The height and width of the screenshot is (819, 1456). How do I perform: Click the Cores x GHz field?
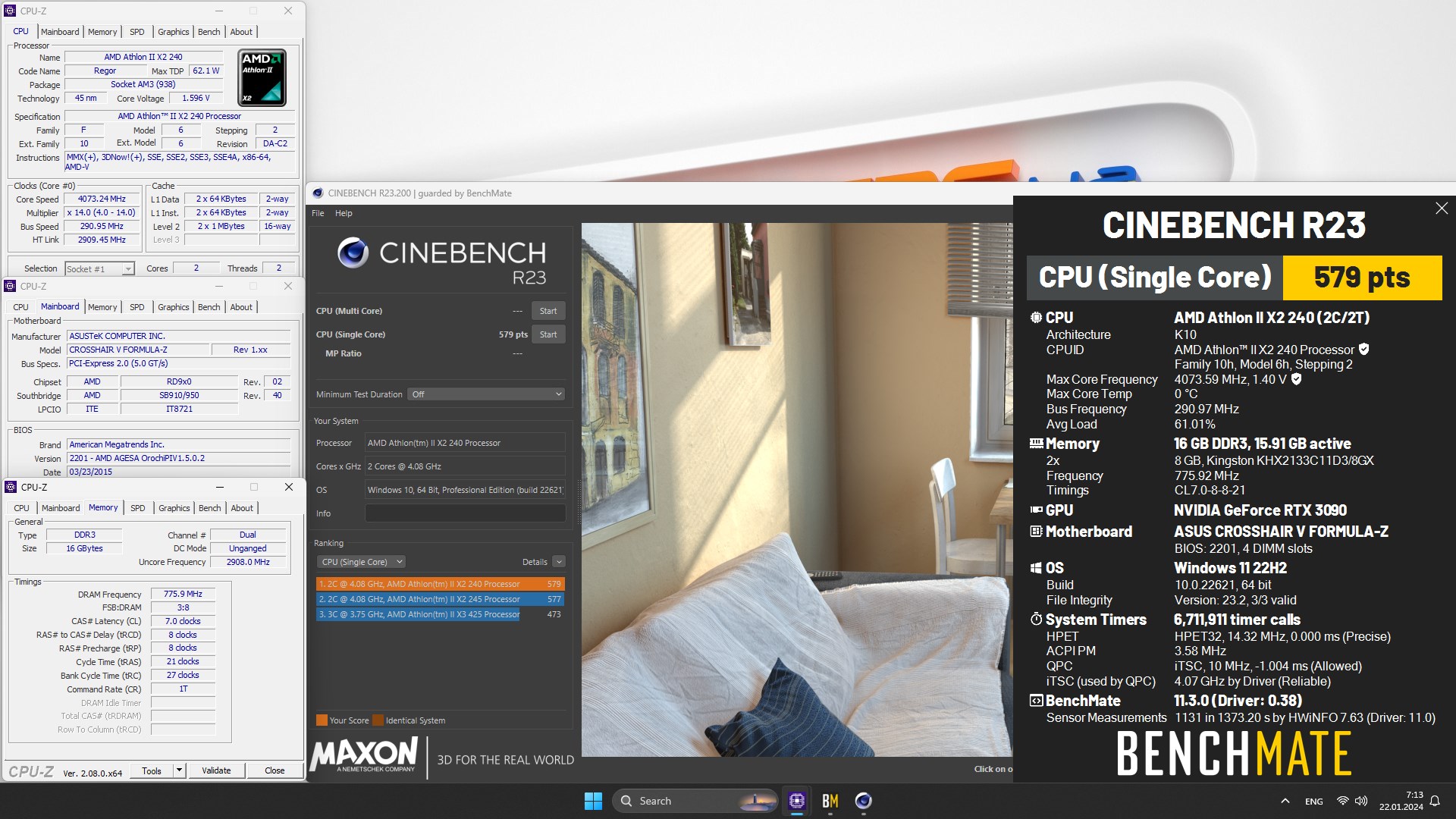coord(465,466)
